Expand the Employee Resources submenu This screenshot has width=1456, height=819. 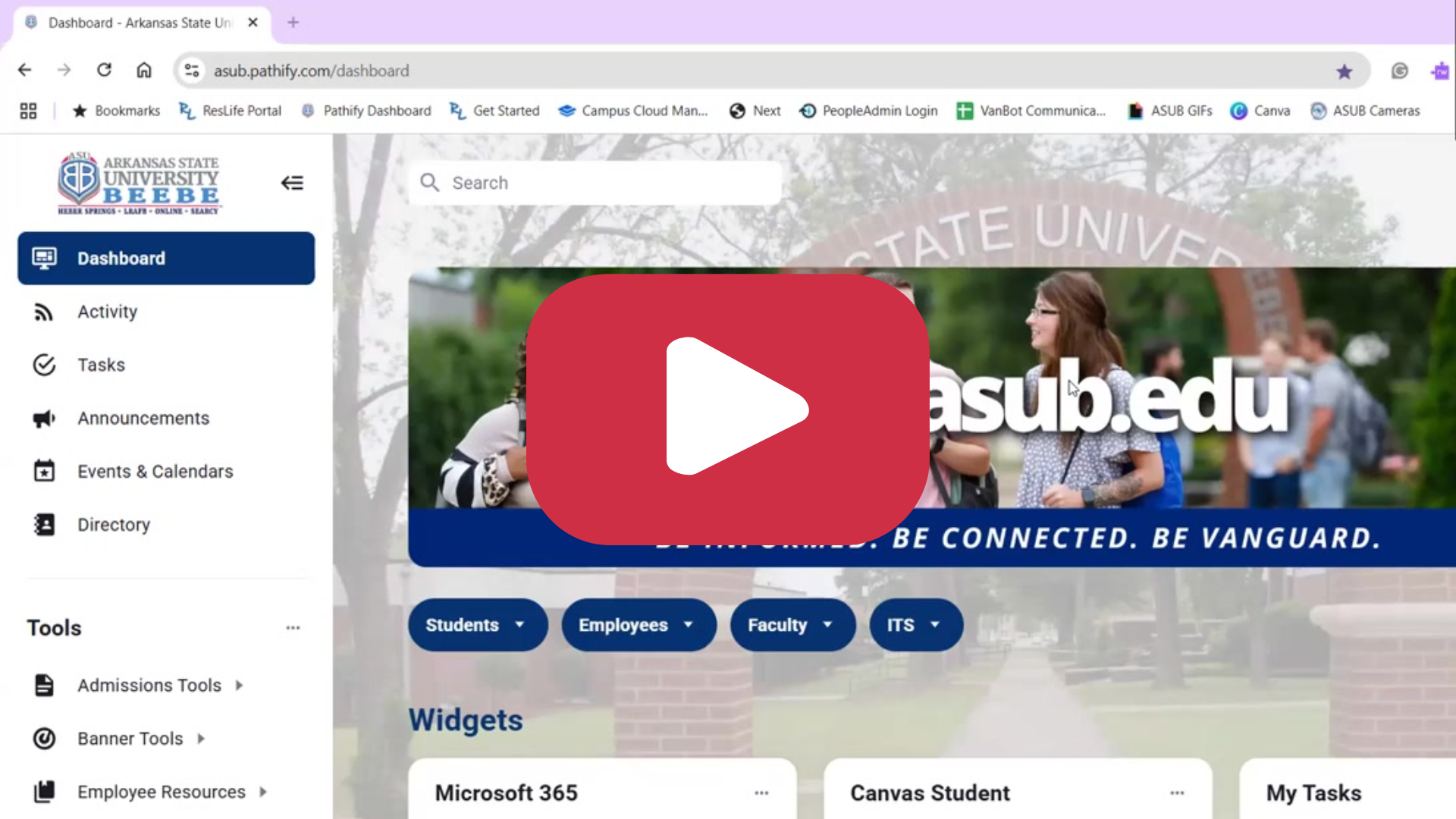point(262,791)
